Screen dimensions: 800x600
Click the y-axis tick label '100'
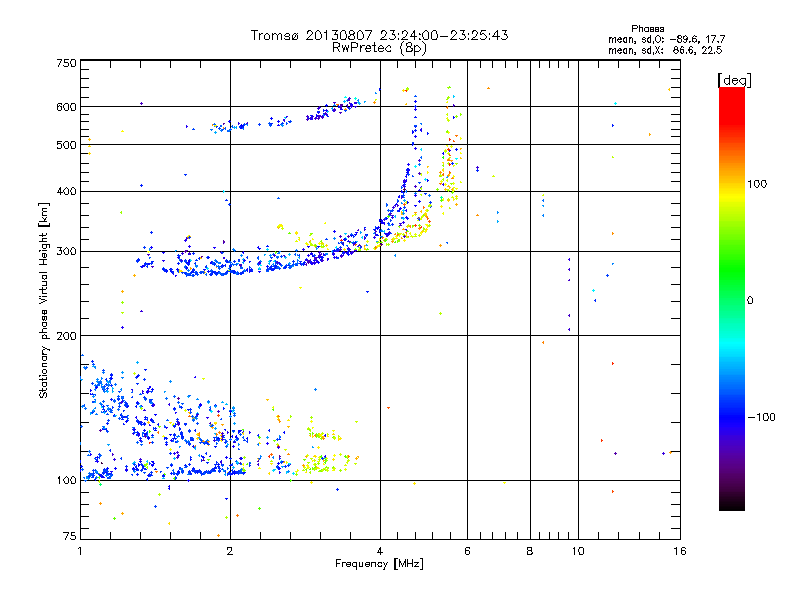pyautogui.click(x=66, y=481)
